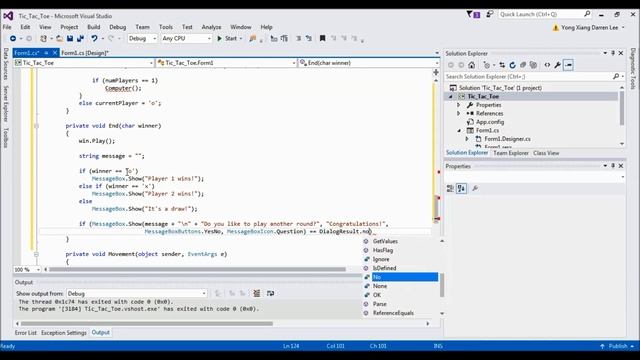Image resolution: width=640 pixels, height=360 pixels.
Task: Collapse the Form1.cs node in Solution Explorer
Action: [x=459, y=131]
